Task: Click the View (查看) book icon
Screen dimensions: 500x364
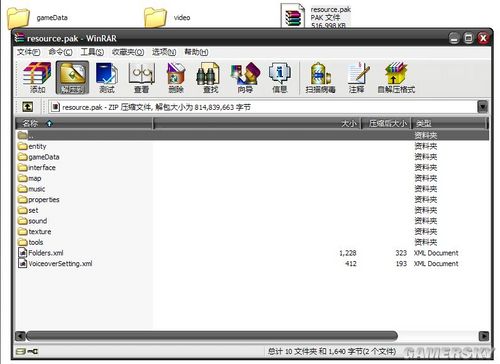Action: coord(142,77)
